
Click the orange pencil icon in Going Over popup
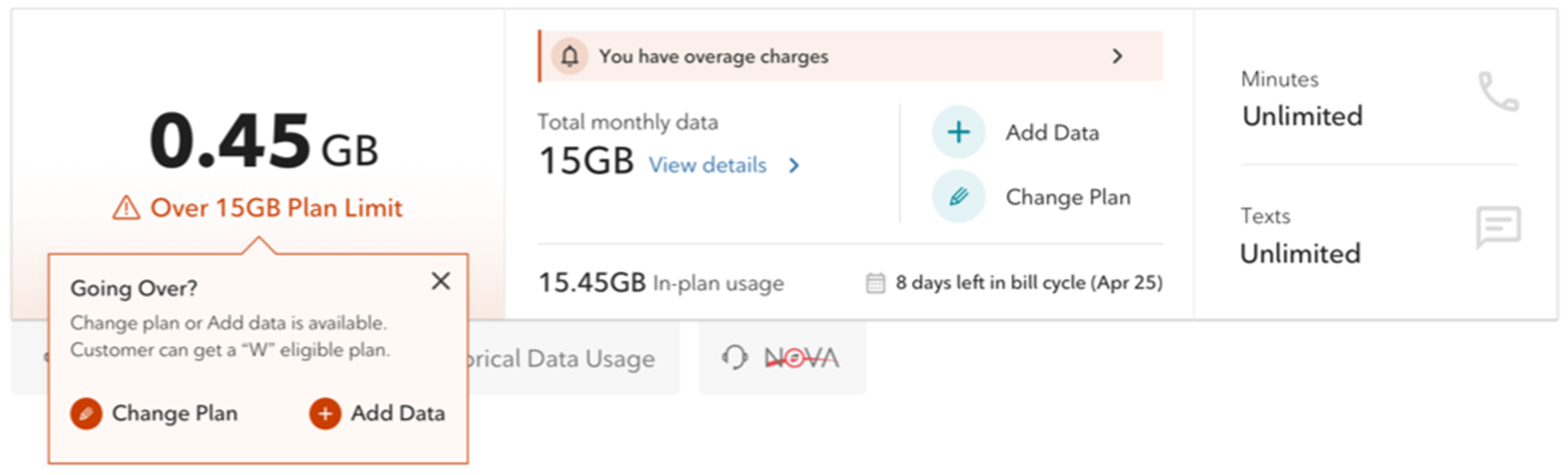[x=86, y=414]
